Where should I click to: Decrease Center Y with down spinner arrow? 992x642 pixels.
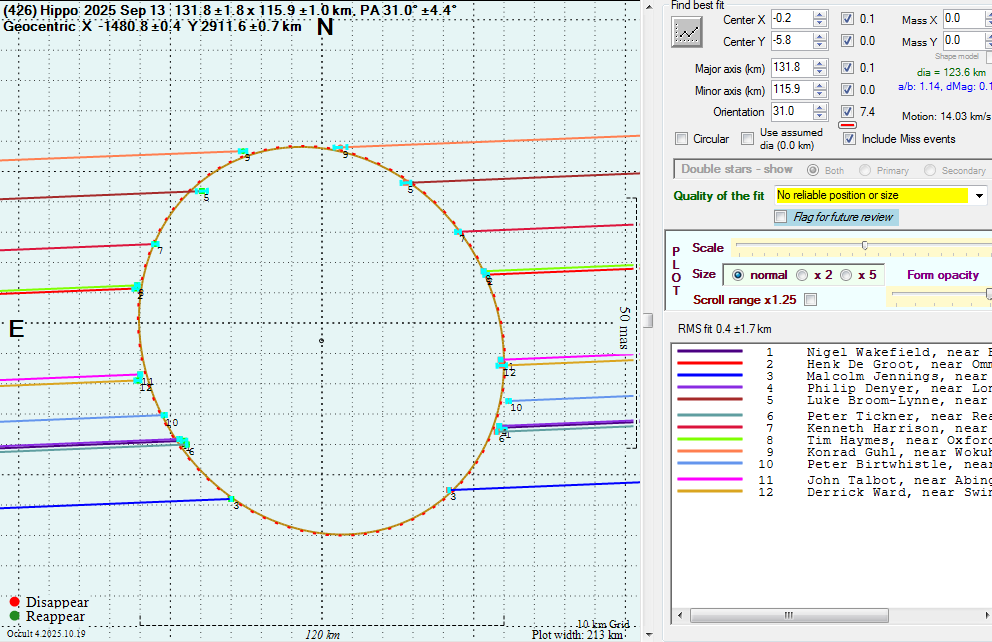[820, 46]
